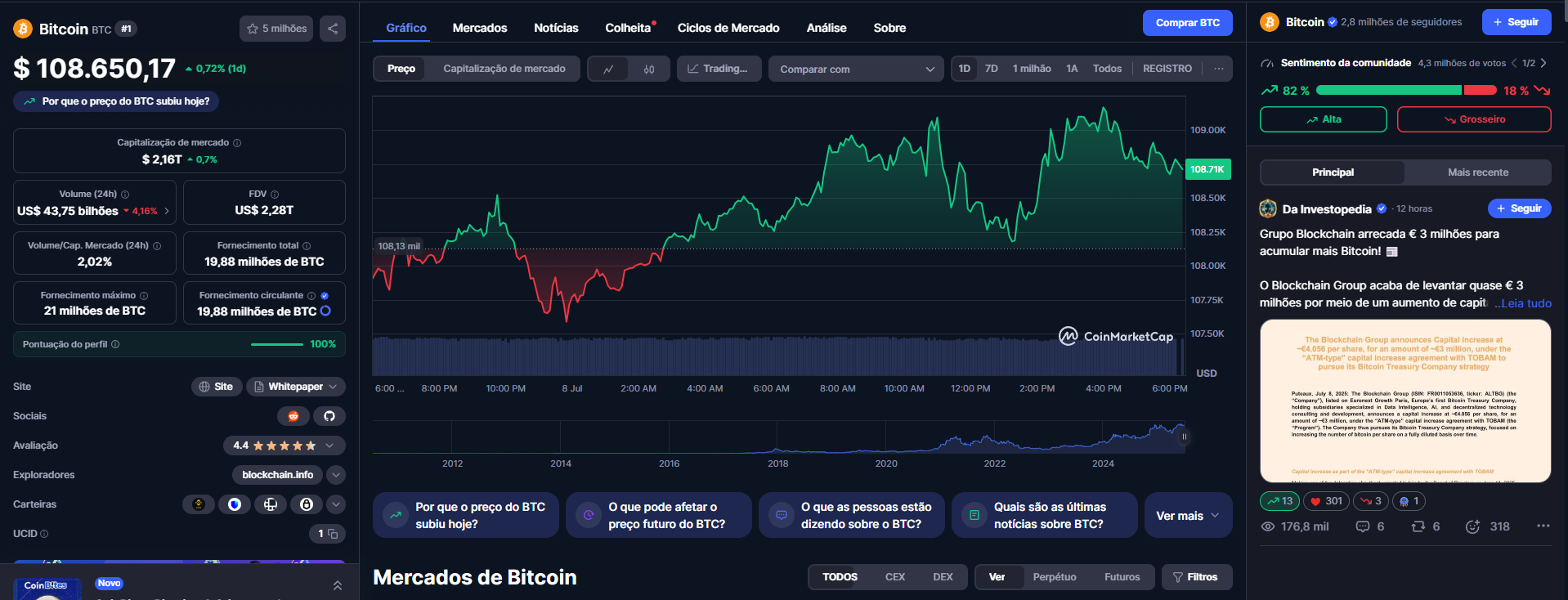1568x600 pixels.
Task: React with heart on Investopedia post
Action: (1326, 501)
